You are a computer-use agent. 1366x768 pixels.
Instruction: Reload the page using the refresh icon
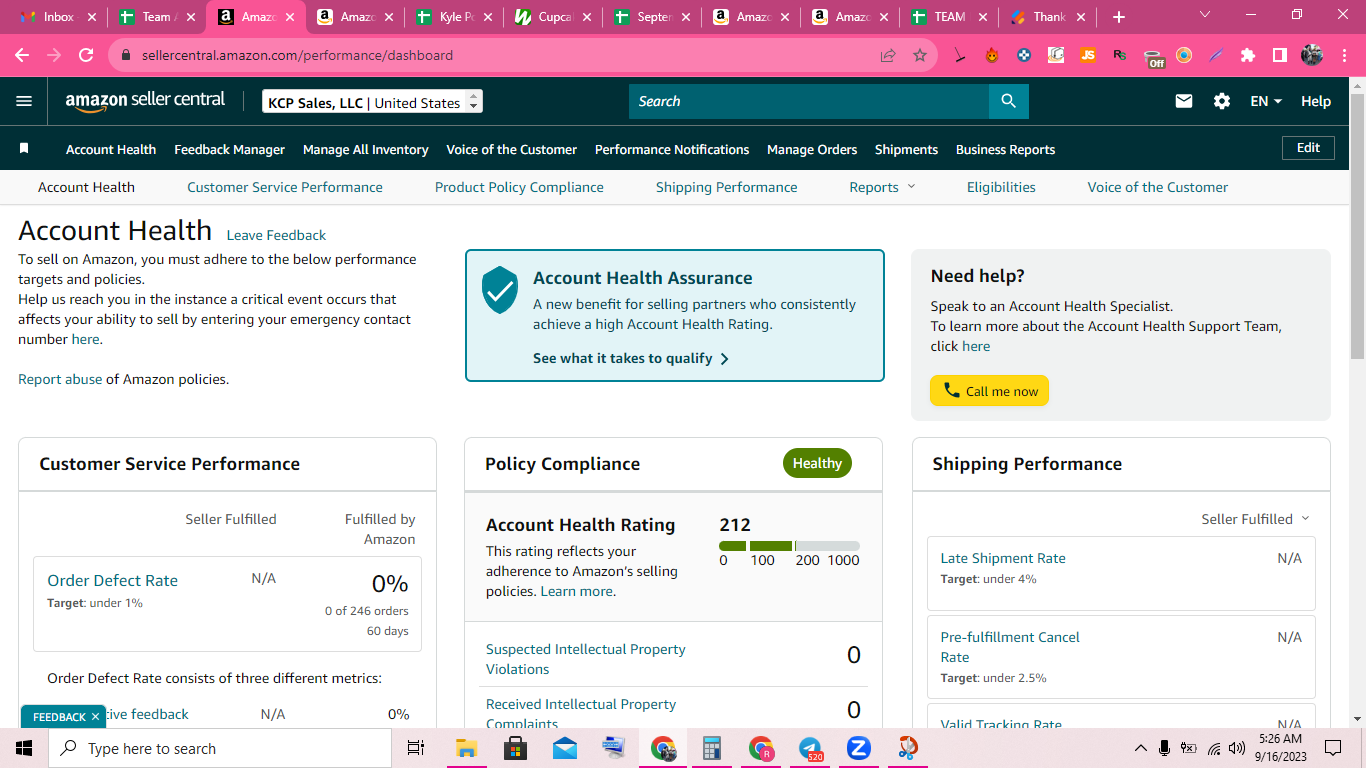[x=86, y=55]
